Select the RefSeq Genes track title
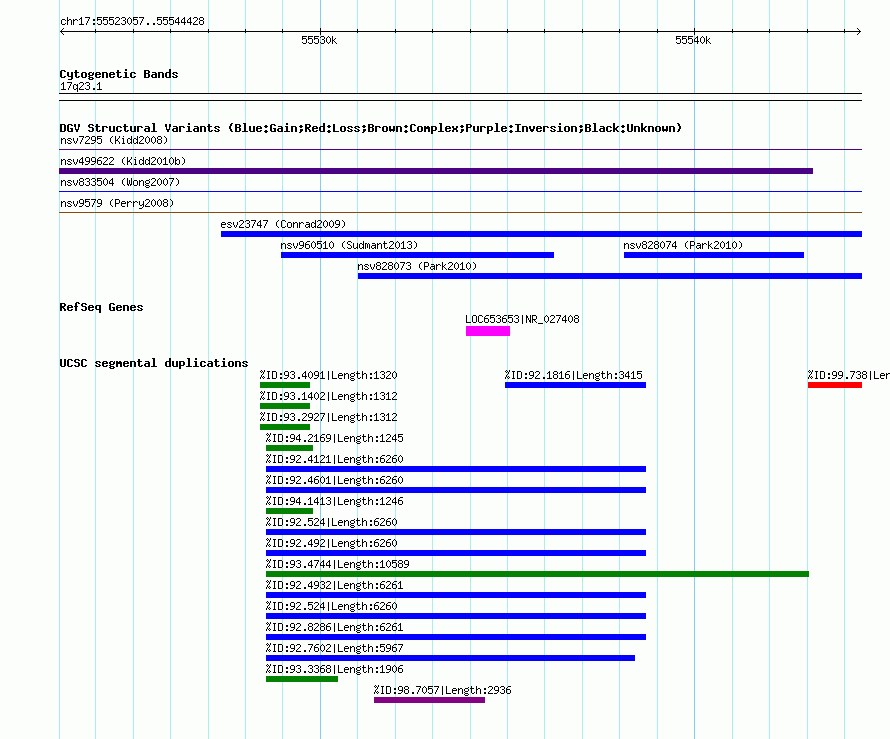Screen dimensions: 890x739 pos(101,307)
